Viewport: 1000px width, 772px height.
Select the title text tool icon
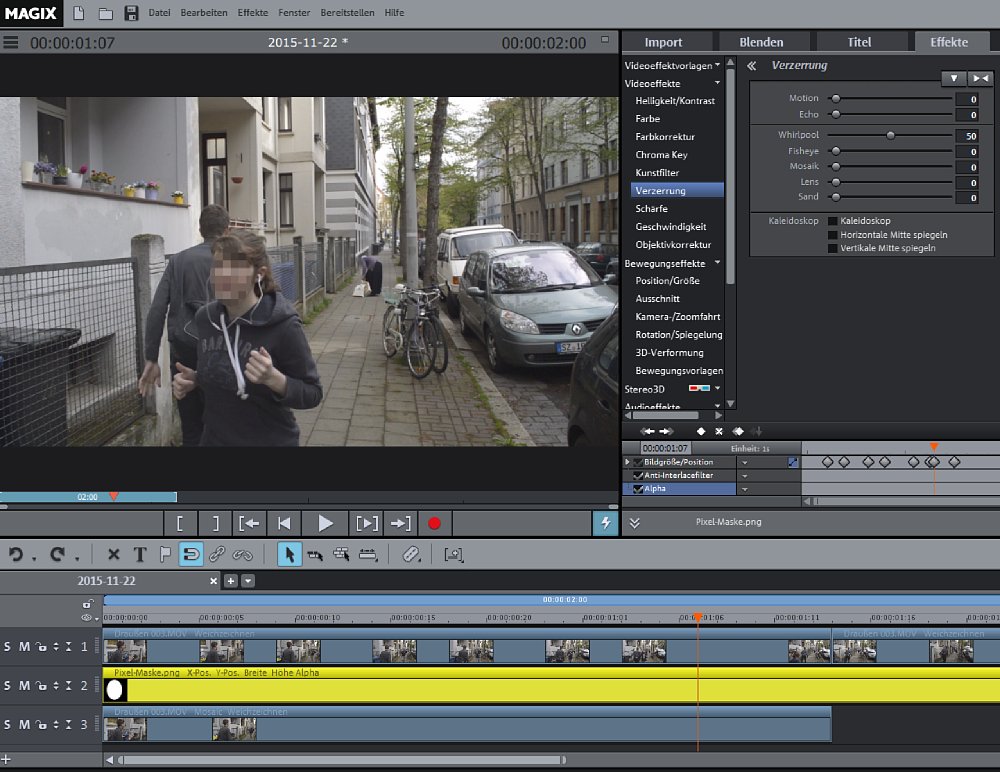point(139,555)
